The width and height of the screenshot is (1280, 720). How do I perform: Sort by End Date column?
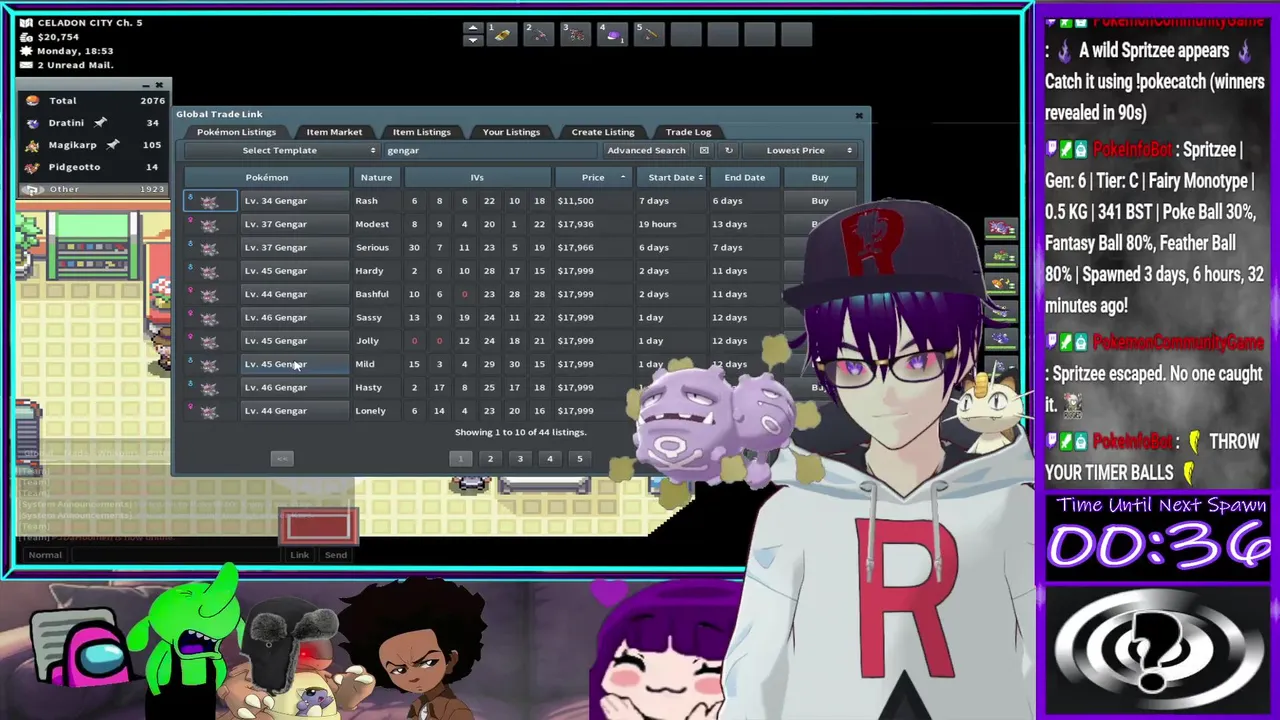[x=745, y=177]
